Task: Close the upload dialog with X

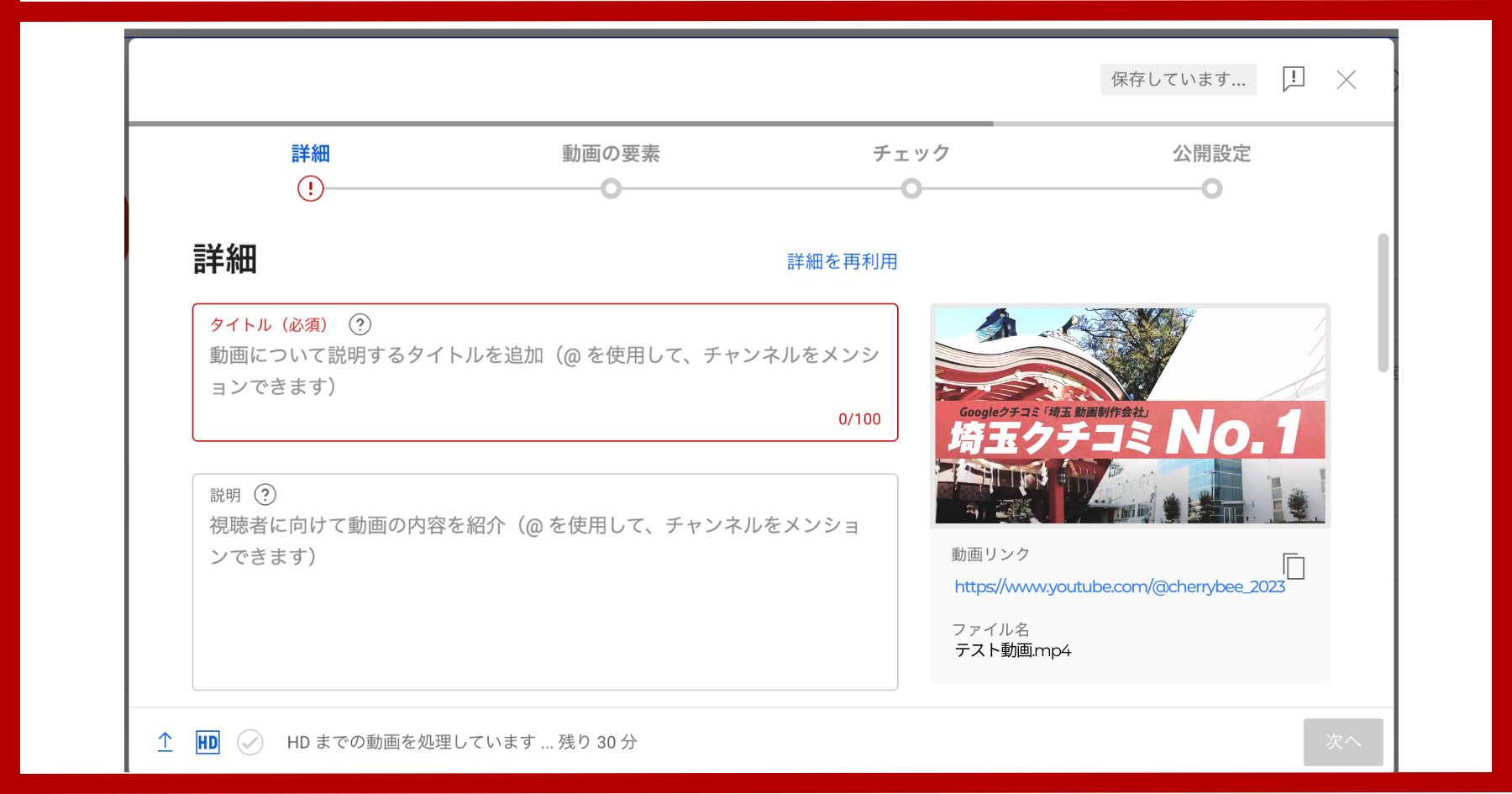Action: point(1346,80)
